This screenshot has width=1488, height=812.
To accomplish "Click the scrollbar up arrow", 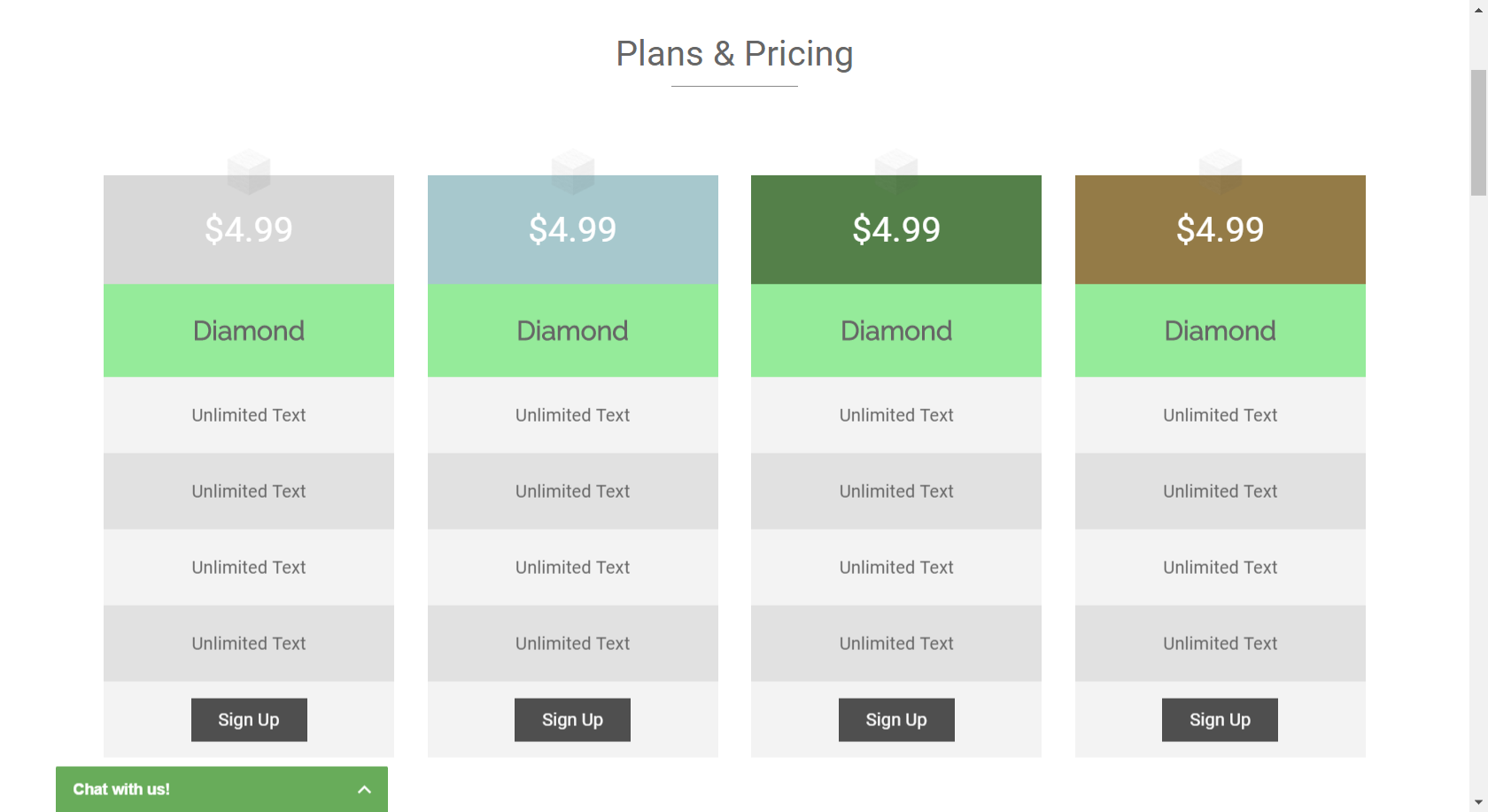I will (x=1478, y=8).
